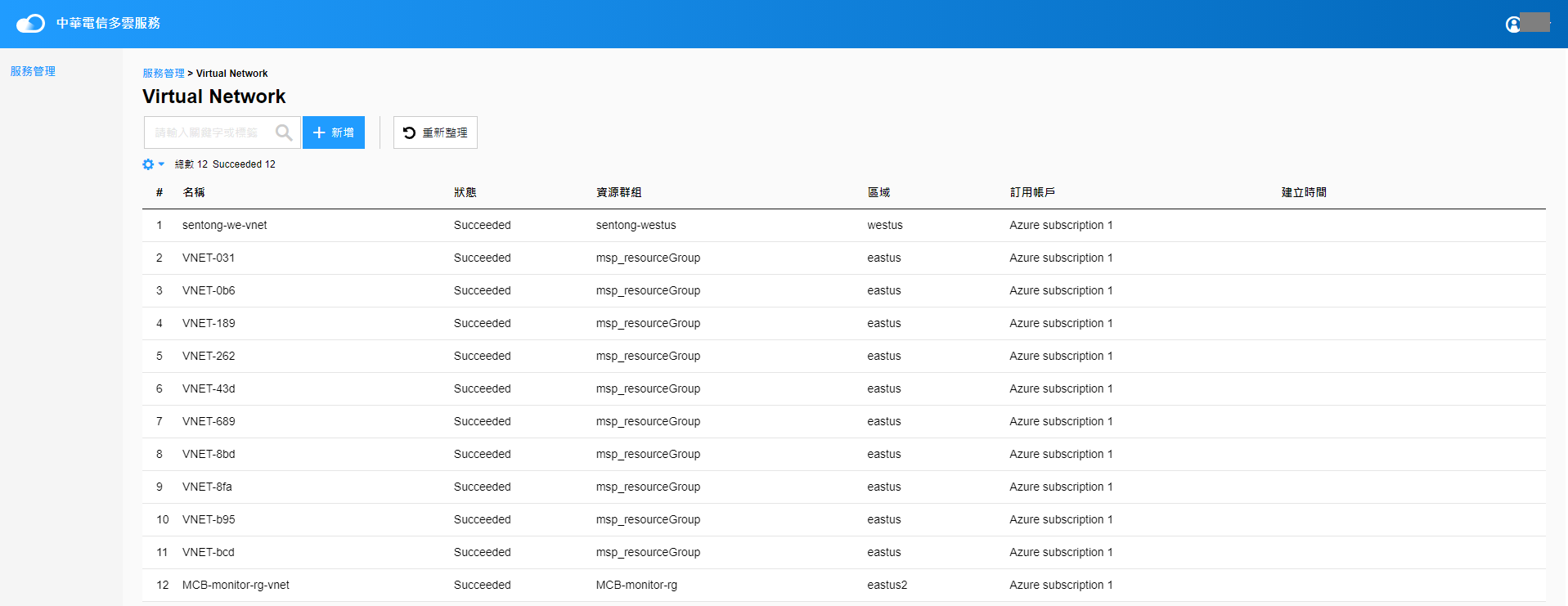Viewport: 1568px width, 606px height.
Task: Click MCB-monitor-rg resource group cell
Action: (636, 585)
